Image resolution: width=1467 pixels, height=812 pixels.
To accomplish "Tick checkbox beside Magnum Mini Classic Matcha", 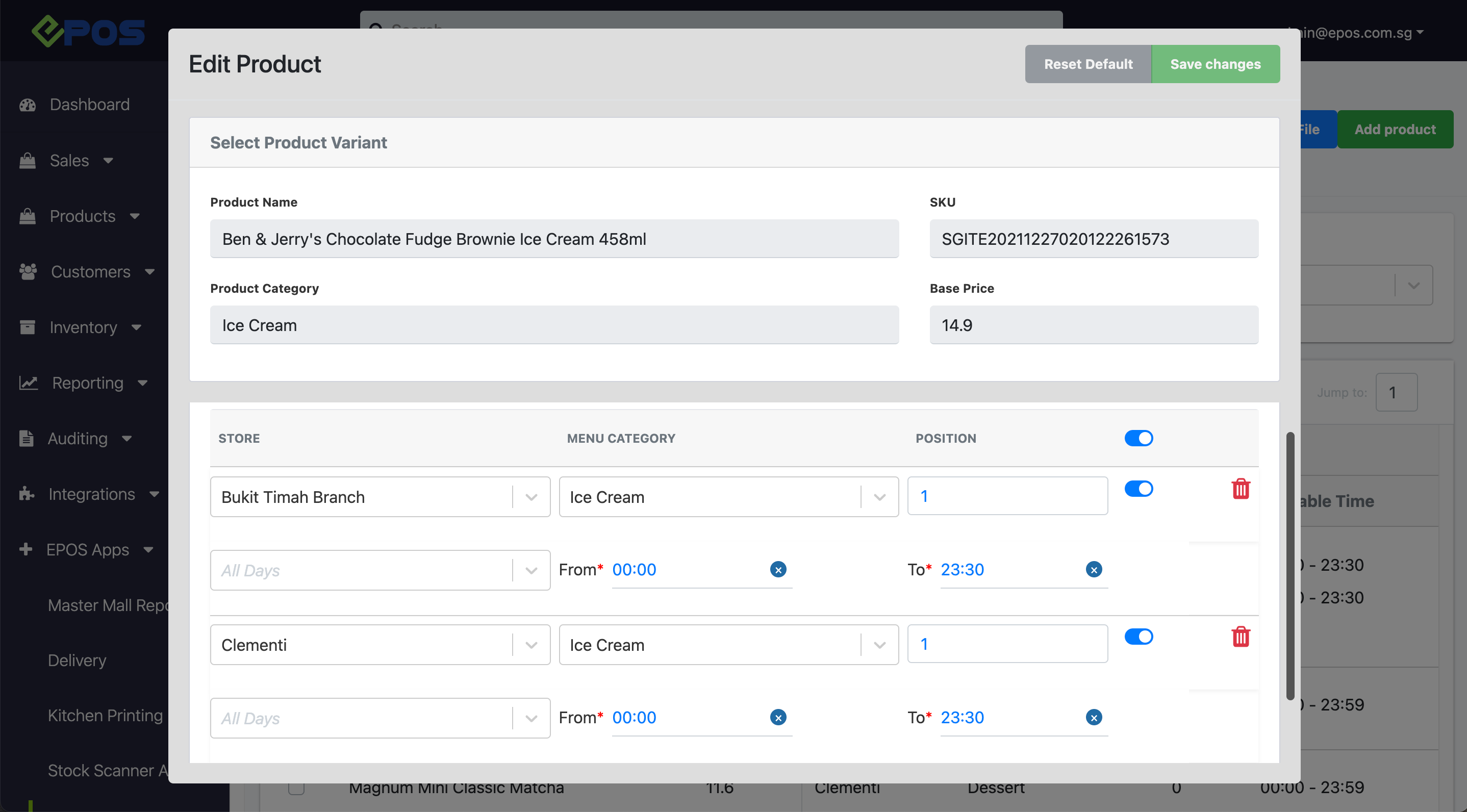I will click(296, 788).
